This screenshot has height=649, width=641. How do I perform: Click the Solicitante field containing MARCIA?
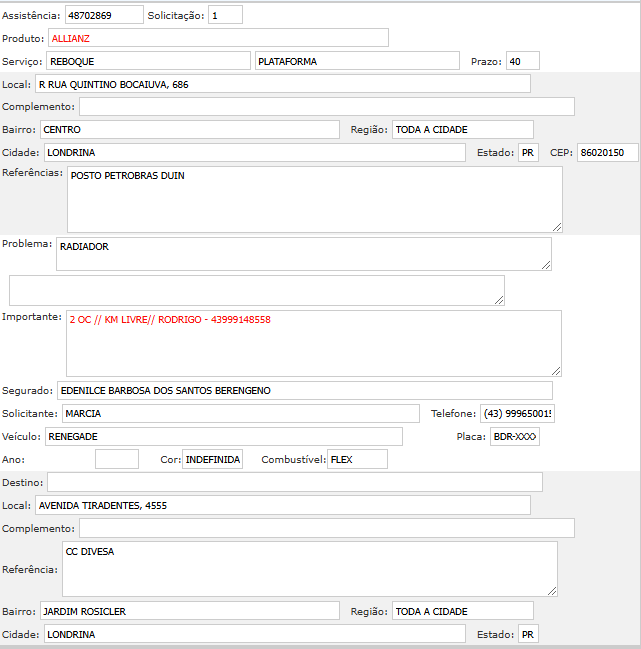pos(240,413)
